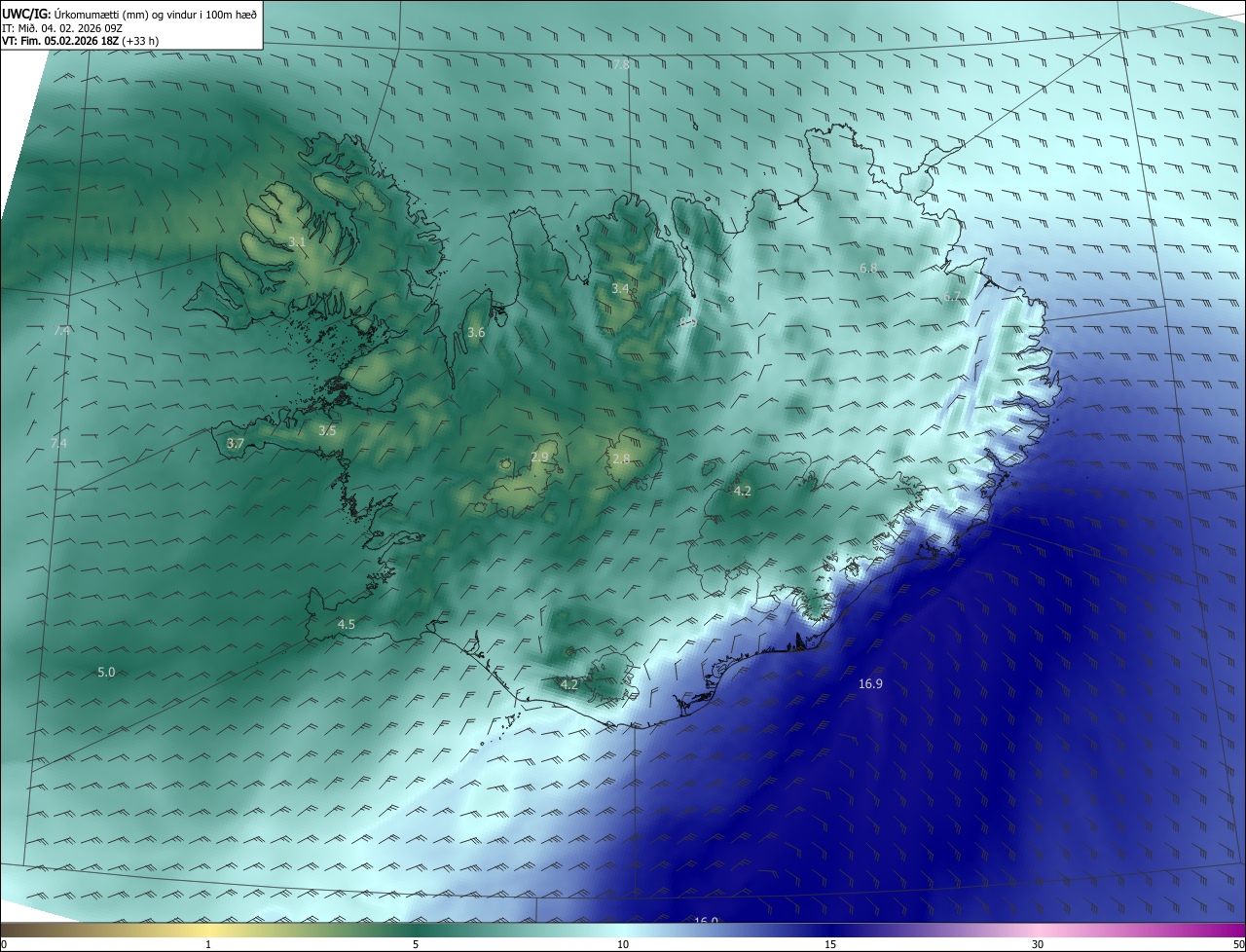
Task: Click the 3.6 value on the map
Action: pyautogui.click(x=476, y=333)
